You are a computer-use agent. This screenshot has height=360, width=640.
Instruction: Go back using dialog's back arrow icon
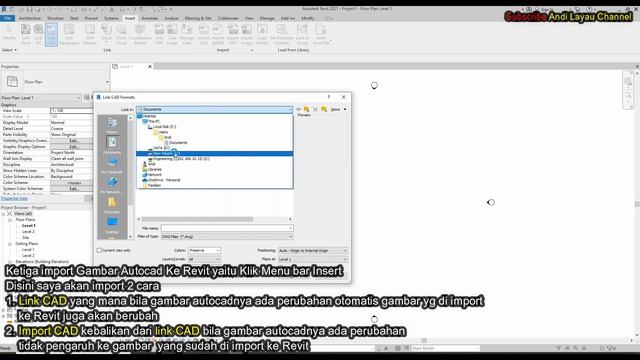pyautogui.click(x=298, y=109)
